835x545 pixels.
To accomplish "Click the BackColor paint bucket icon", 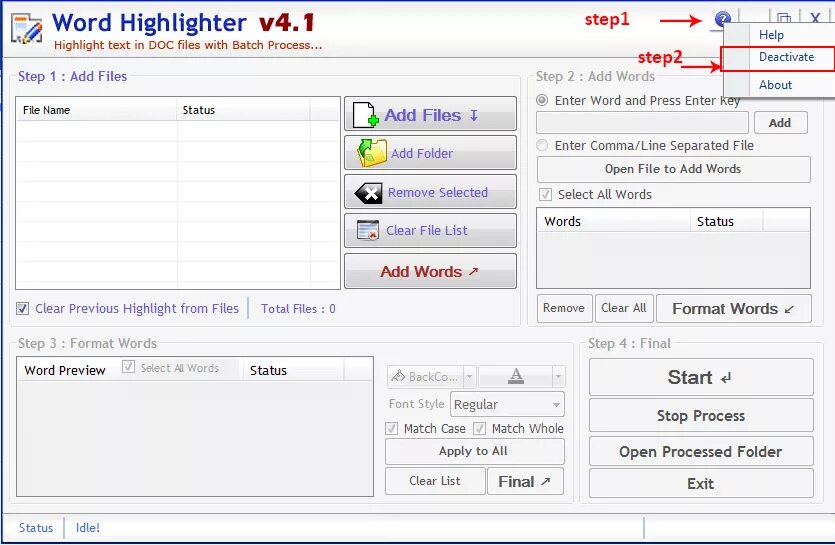I will pos(398,377).
